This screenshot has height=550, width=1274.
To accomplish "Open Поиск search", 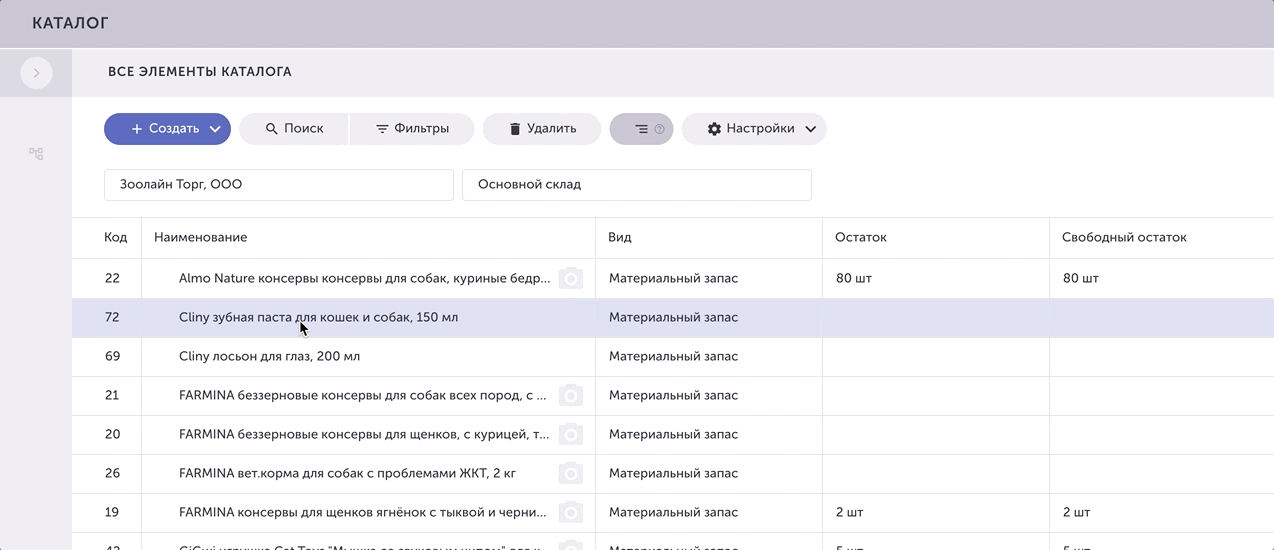I will click(x=294, y=129).
